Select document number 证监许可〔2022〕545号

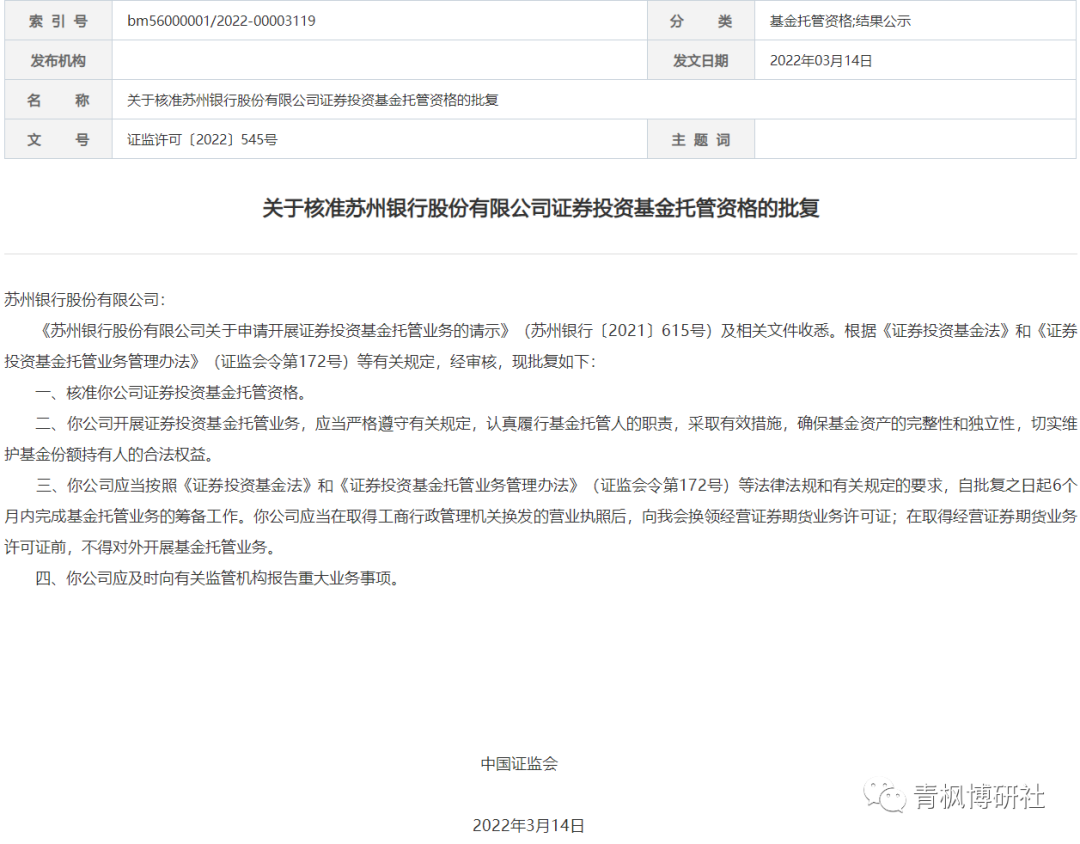pos(202,140)
